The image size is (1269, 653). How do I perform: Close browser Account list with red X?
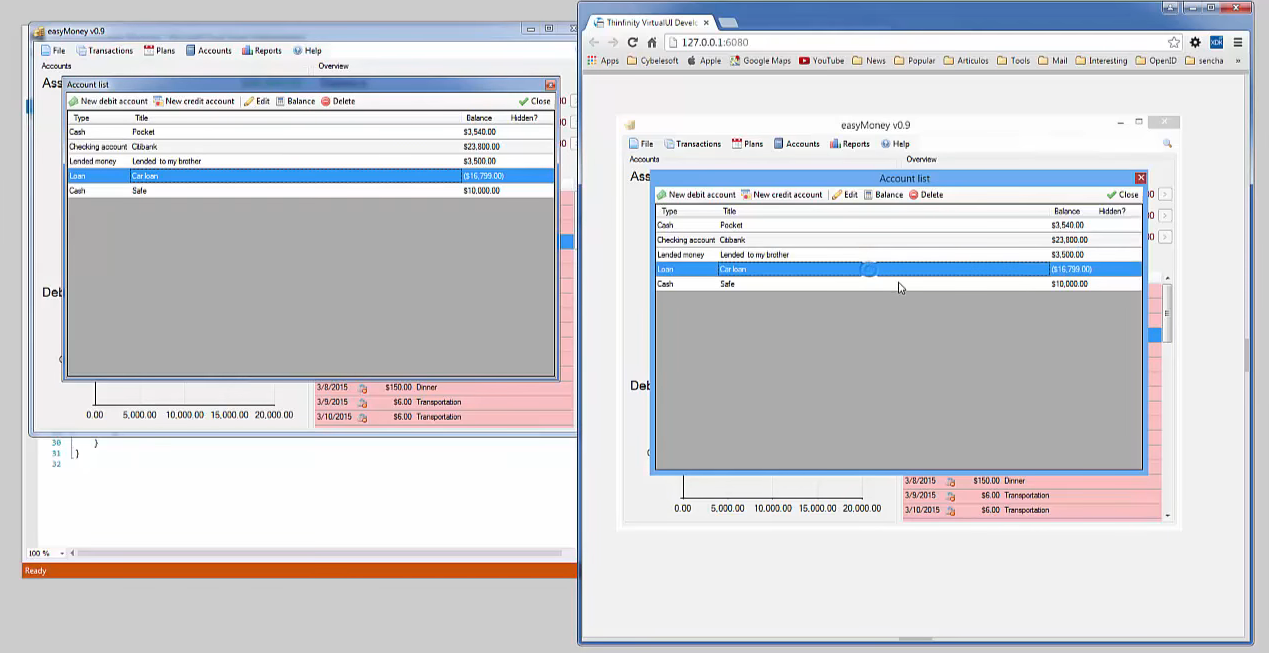tap(1140, 178)
